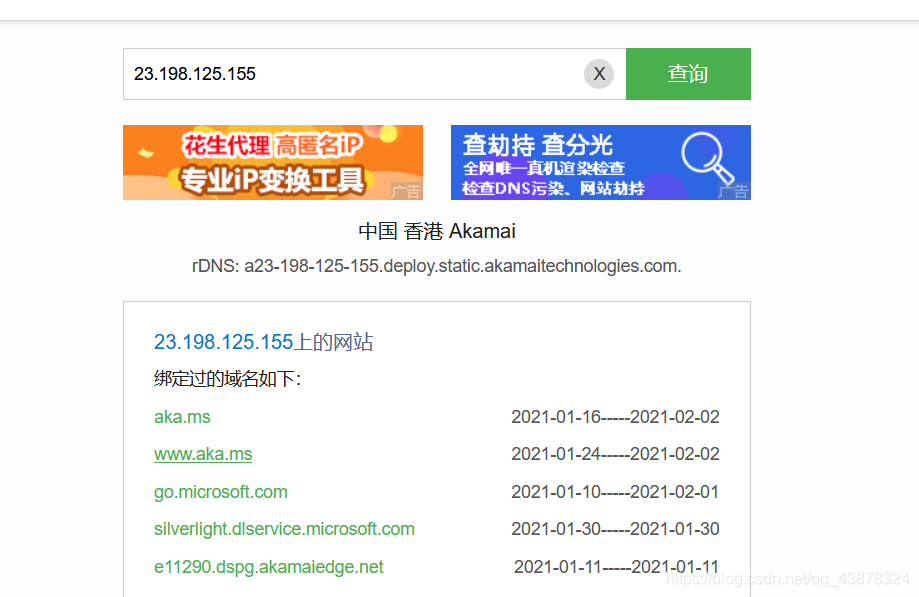Select date range 2021-01-16-----2021-02-02
The image size is (919, 597).
point(615,417)
